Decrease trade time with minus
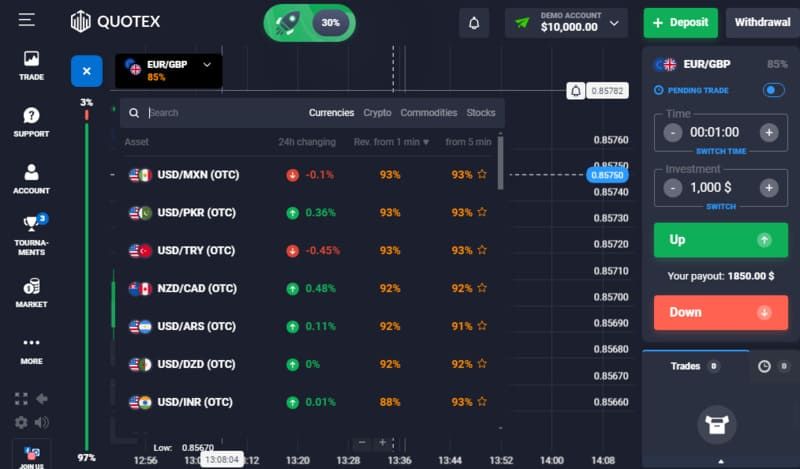Viewport: 800px width, 469px height. [673, 133]
